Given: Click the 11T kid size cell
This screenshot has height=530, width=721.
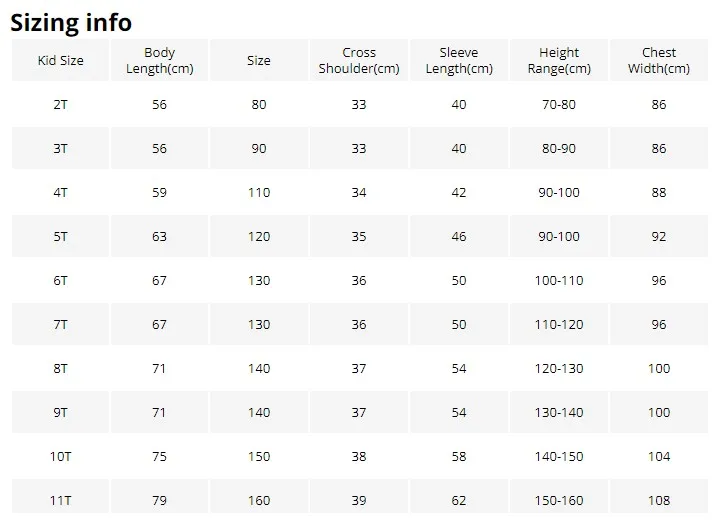Looking at the screenshot, I should (x=61, y=500).
